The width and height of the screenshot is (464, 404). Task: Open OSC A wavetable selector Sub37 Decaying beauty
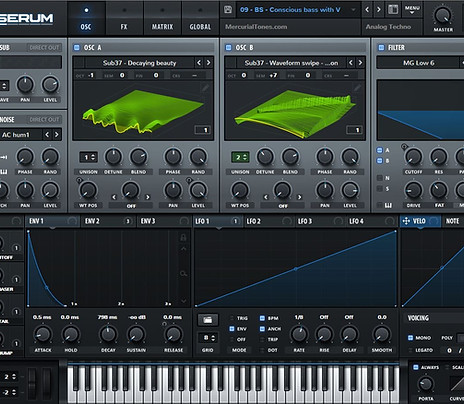[x=140, y=63]
